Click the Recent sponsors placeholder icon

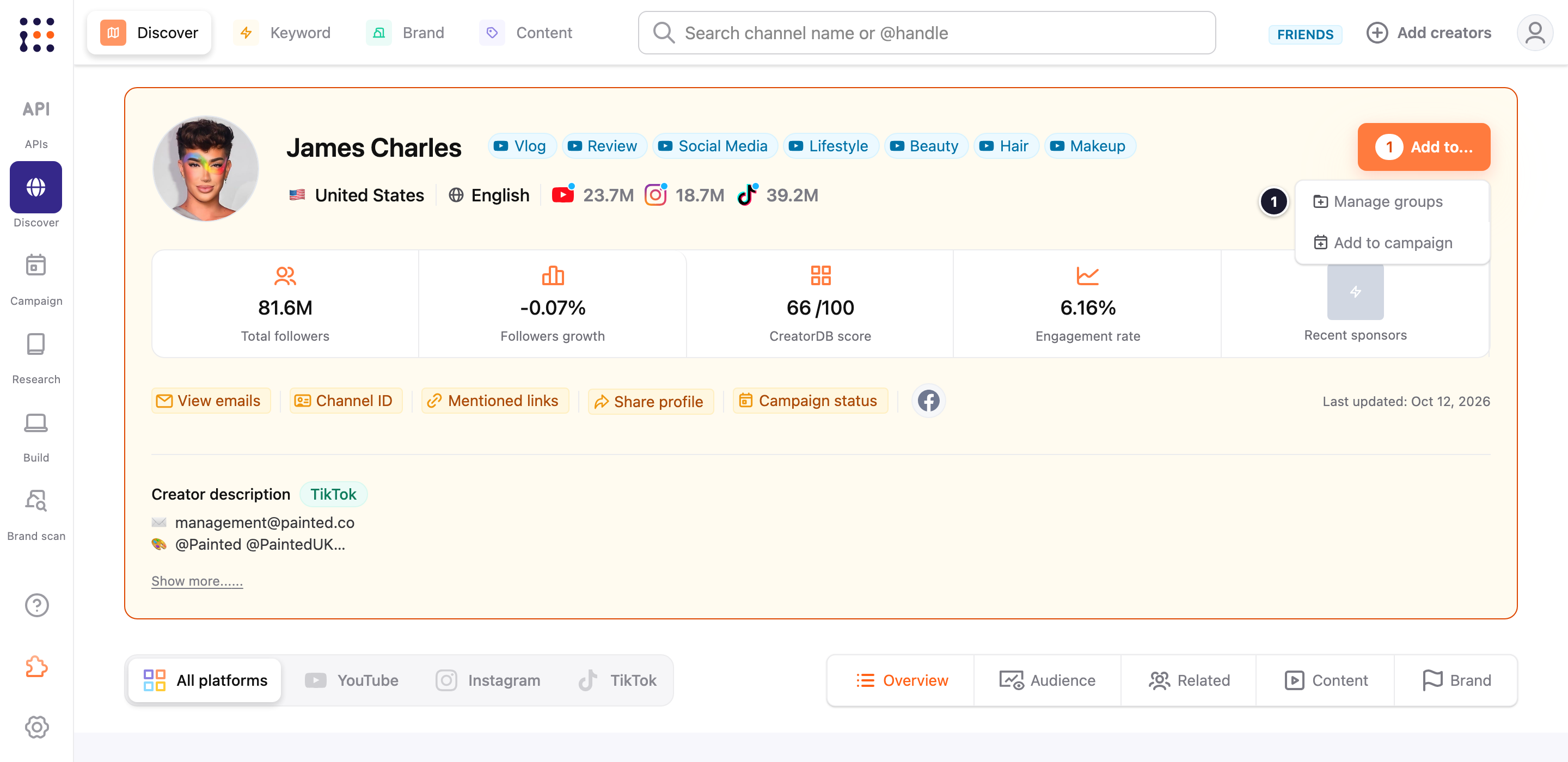point(1355,292)
